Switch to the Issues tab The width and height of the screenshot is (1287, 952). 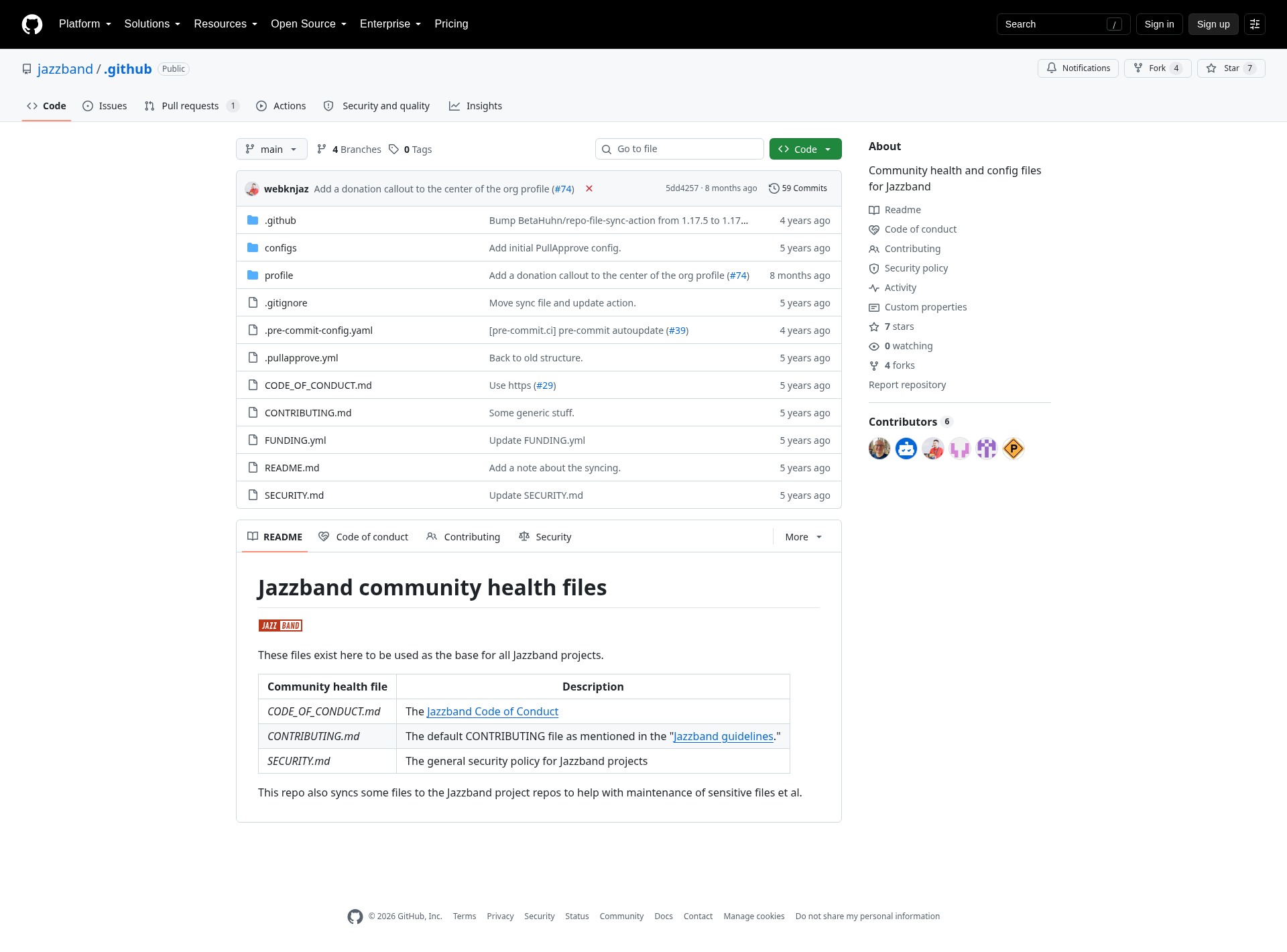(x=105, y=106)
